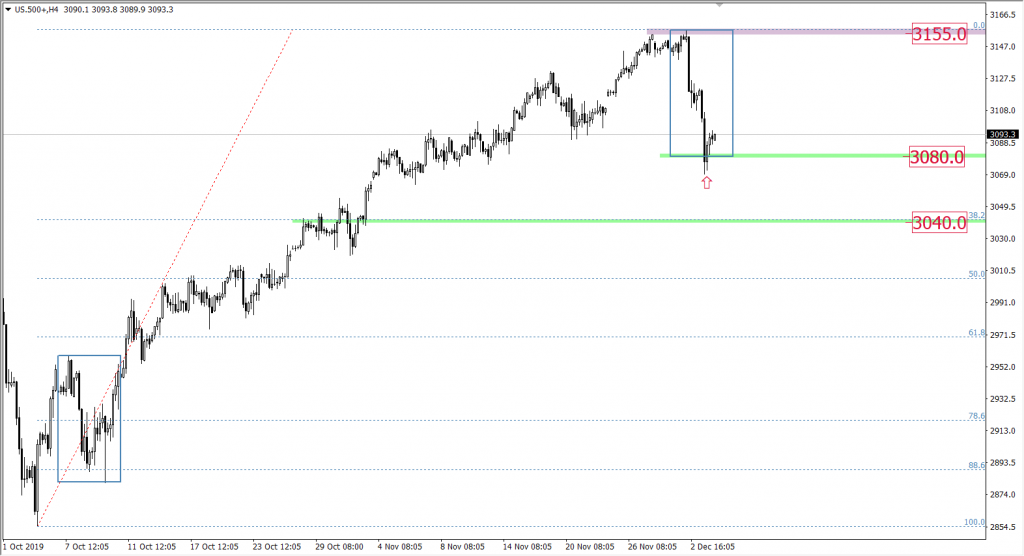Click the Fibonacci 38.2 level label

[x=976, y=215]
